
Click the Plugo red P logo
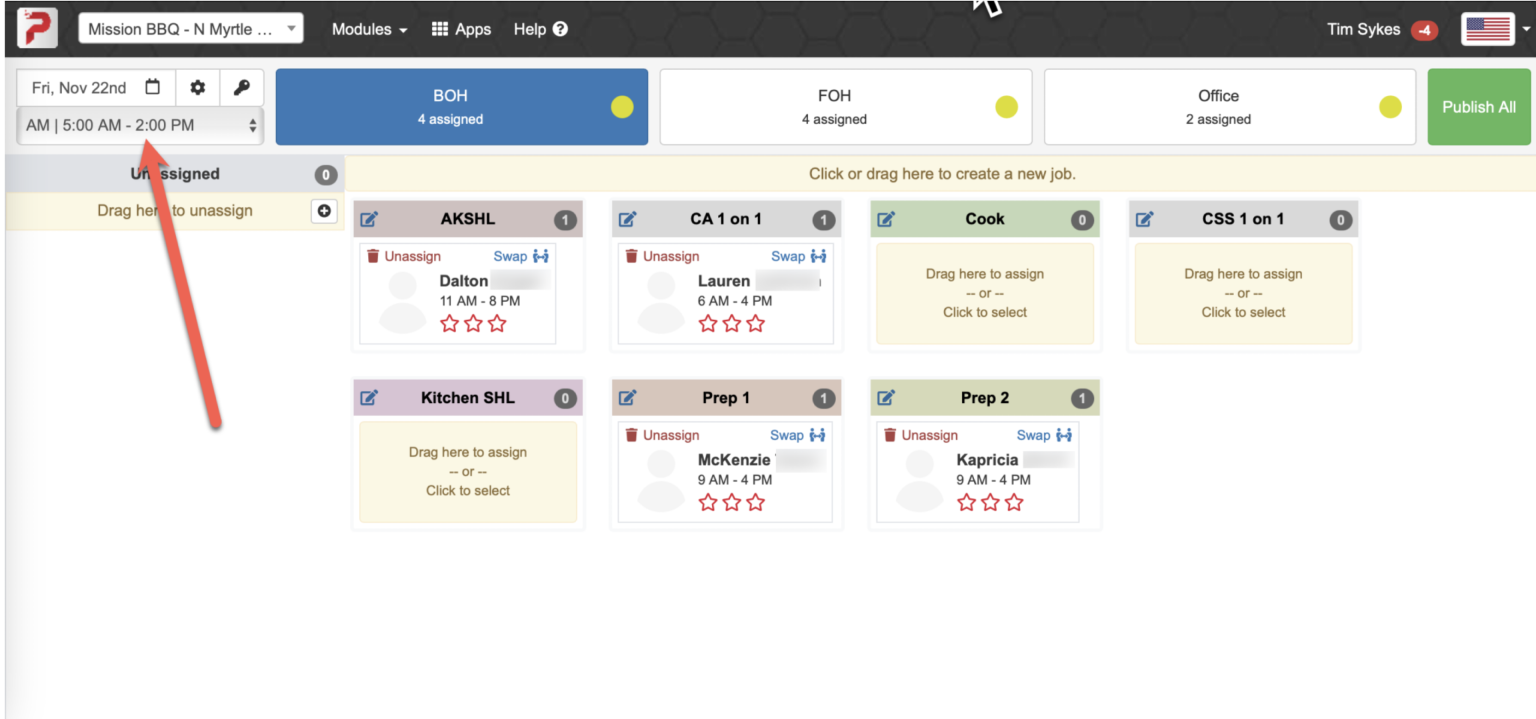pos(37,28)
